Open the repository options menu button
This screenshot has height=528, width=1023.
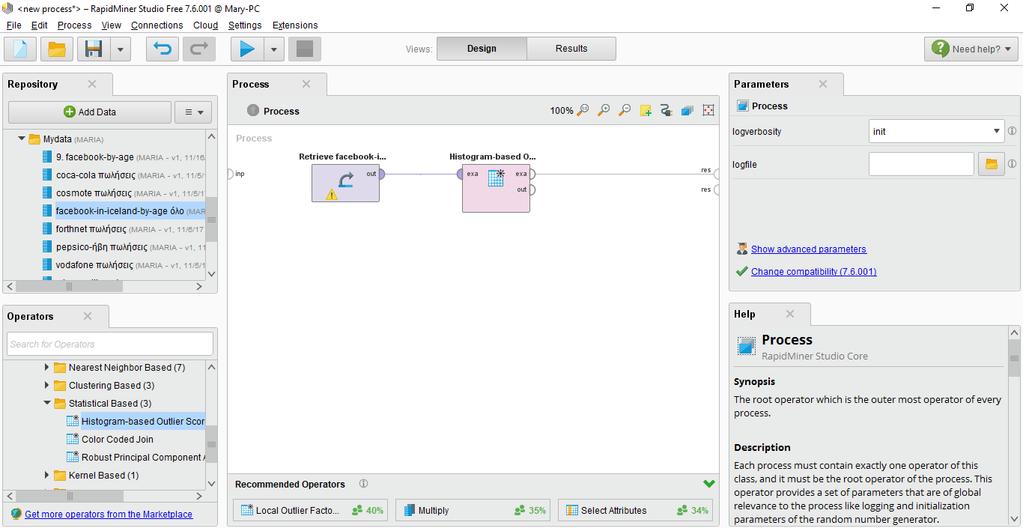[193, 112]
